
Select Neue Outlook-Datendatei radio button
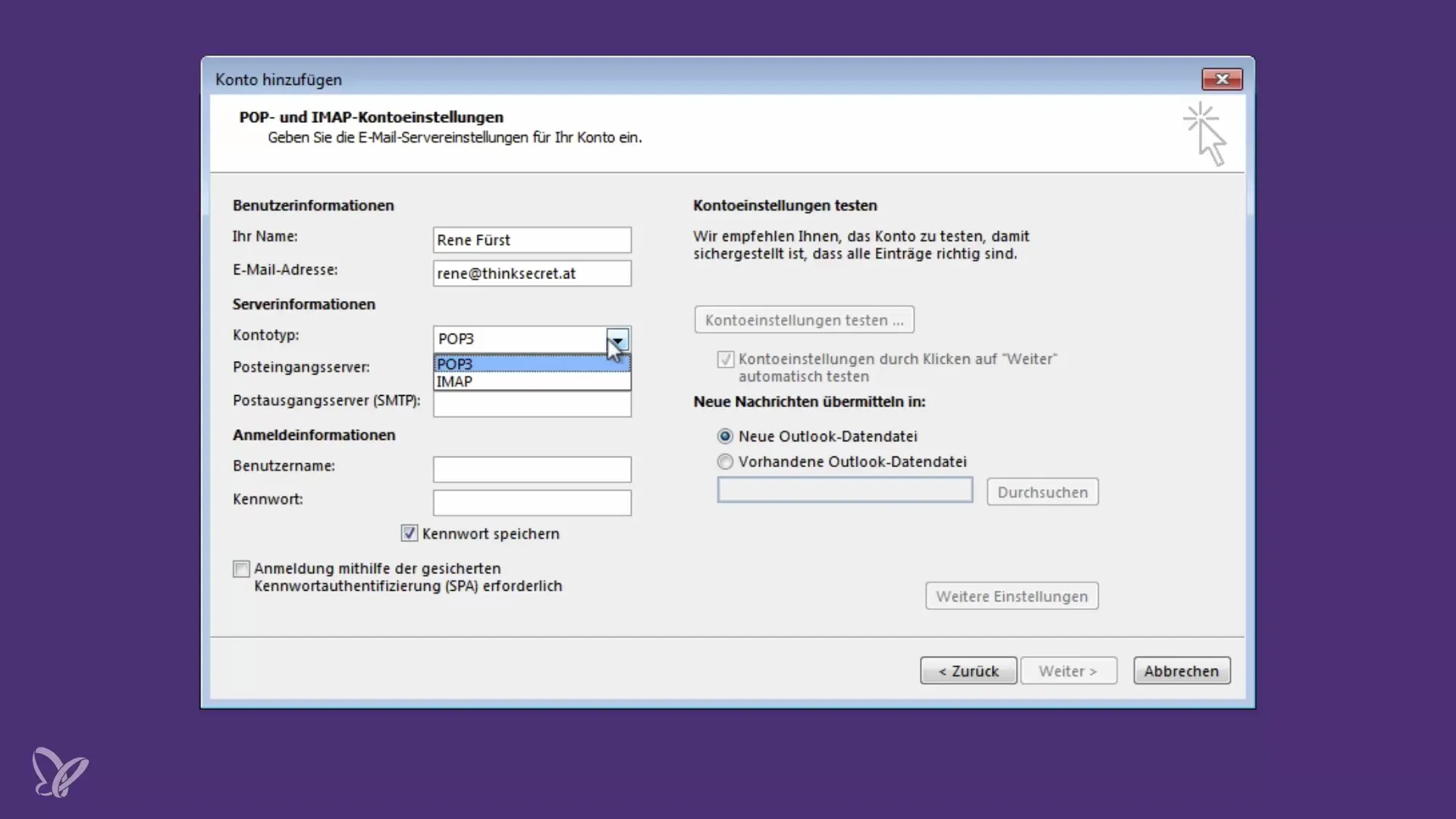tap(725, 436)
